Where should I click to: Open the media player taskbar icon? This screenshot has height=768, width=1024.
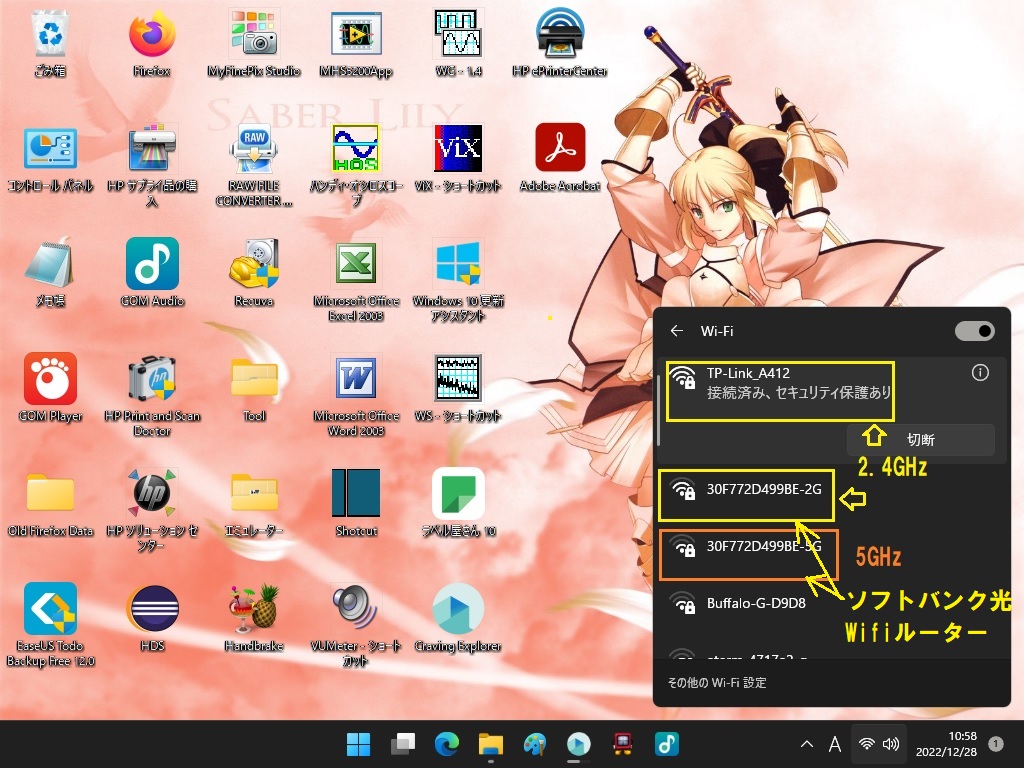[x=578, y=744]
